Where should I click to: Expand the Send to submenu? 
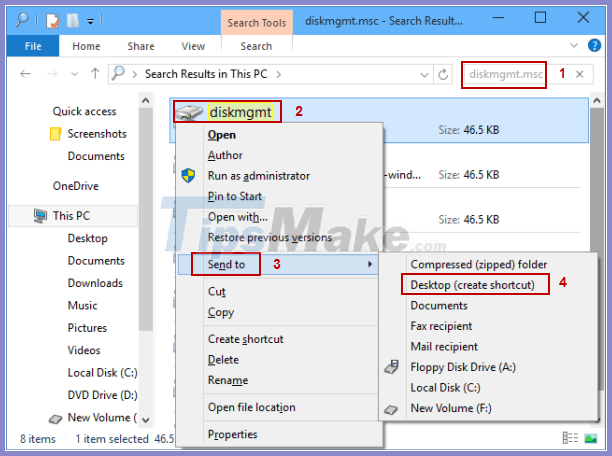pos(279,264)
